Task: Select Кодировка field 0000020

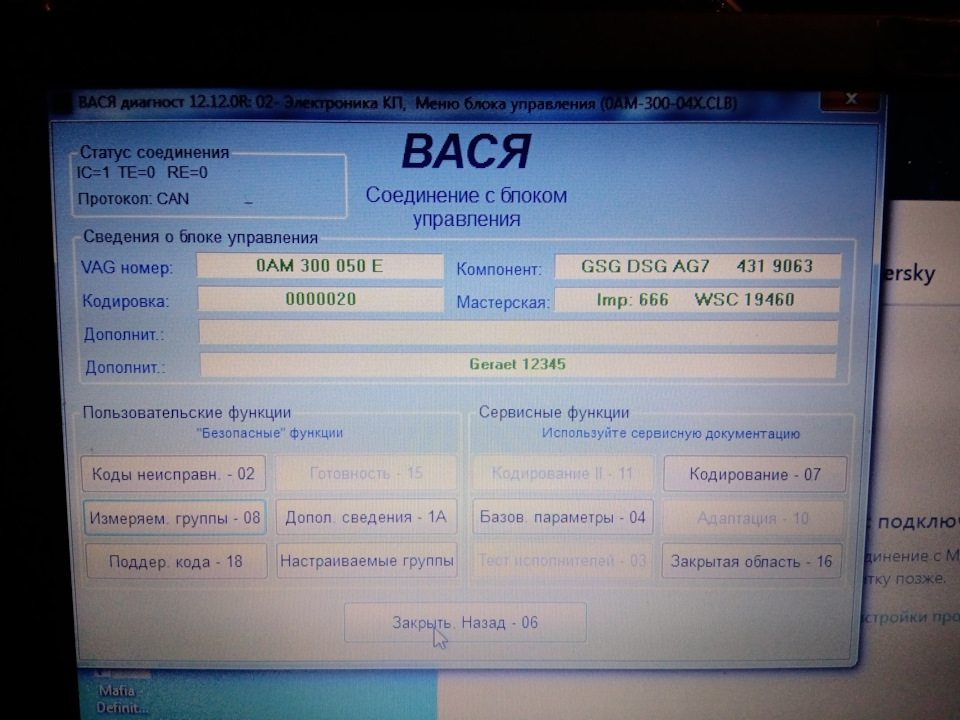Action: pos(320,299)
